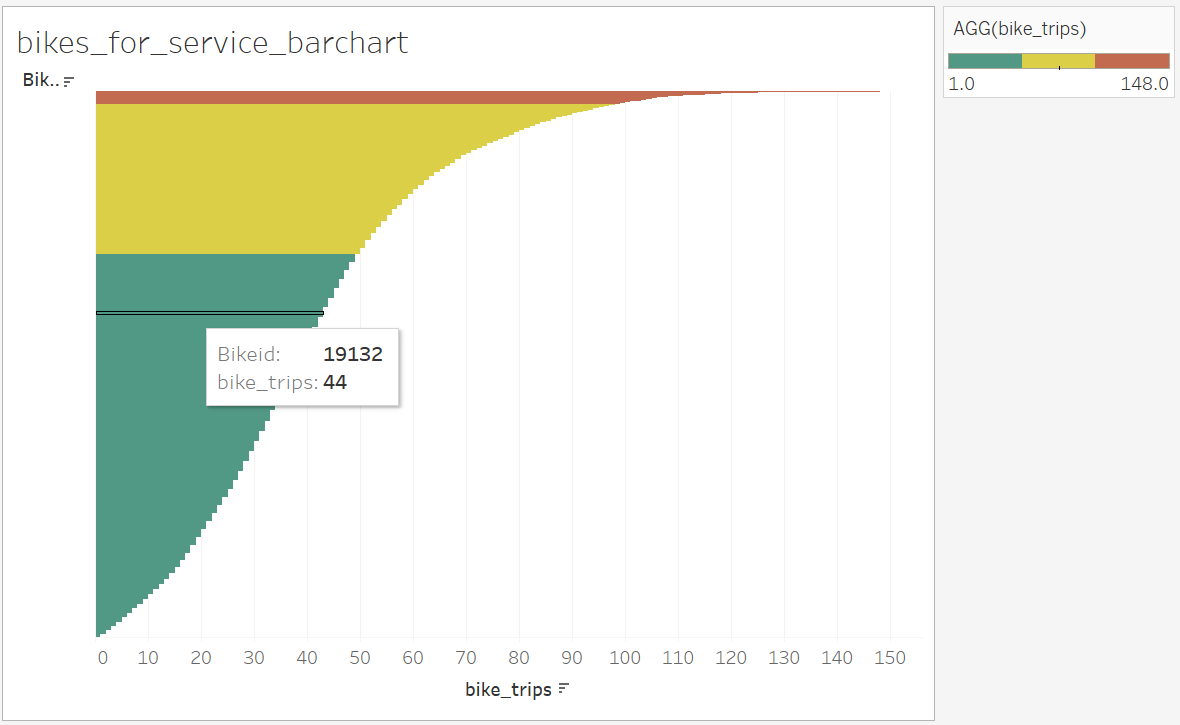Click the bike_trips value 44 in the tooltip
The height and width of the screenshot is (725, 1180).
335,382
